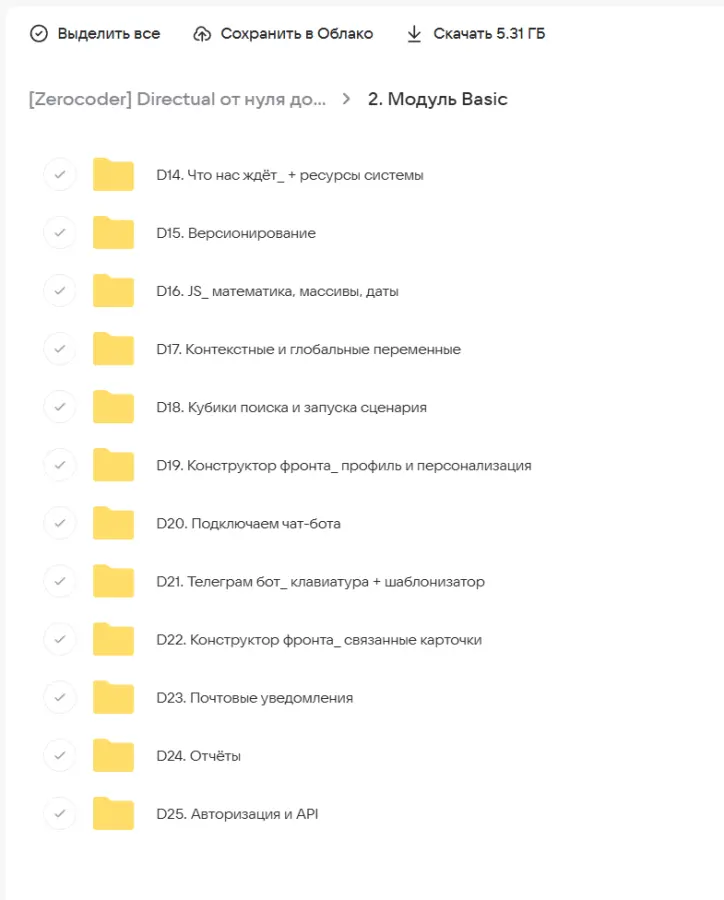Click the '2. Модуль Basic' breadcrumb

437,99
